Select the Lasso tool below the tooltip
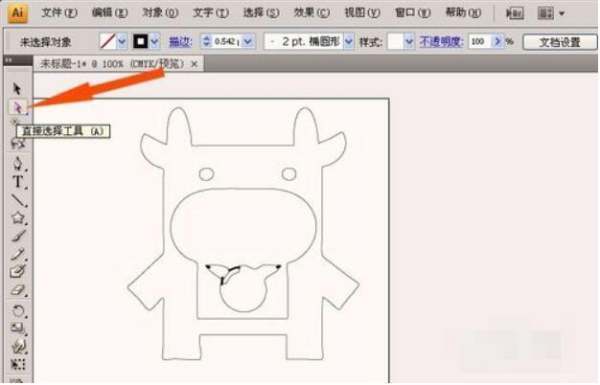This screenshot has width=600, height=385. 18,144
